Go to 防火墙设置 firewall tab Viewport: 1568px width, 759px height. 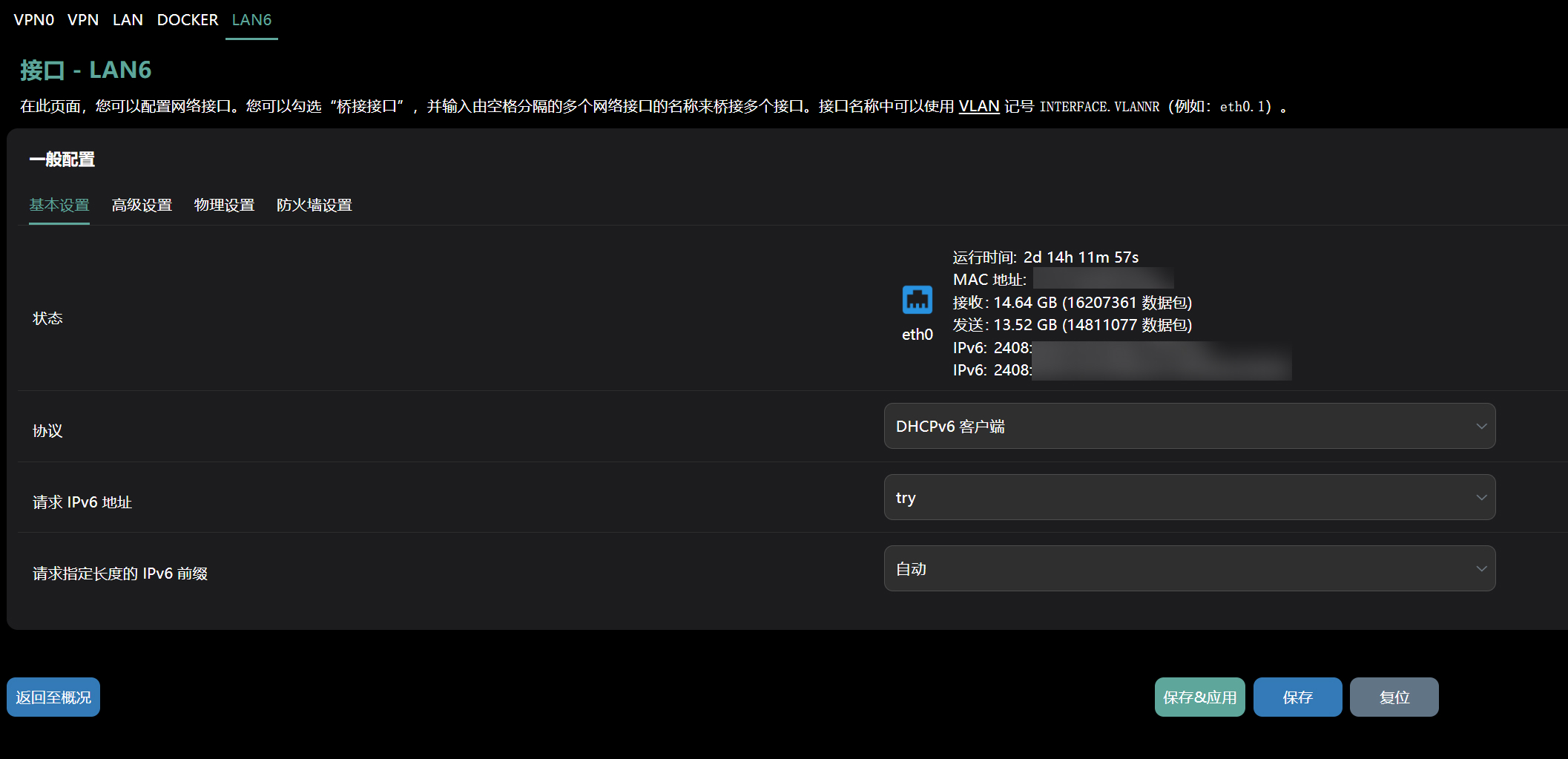point(314,205)
